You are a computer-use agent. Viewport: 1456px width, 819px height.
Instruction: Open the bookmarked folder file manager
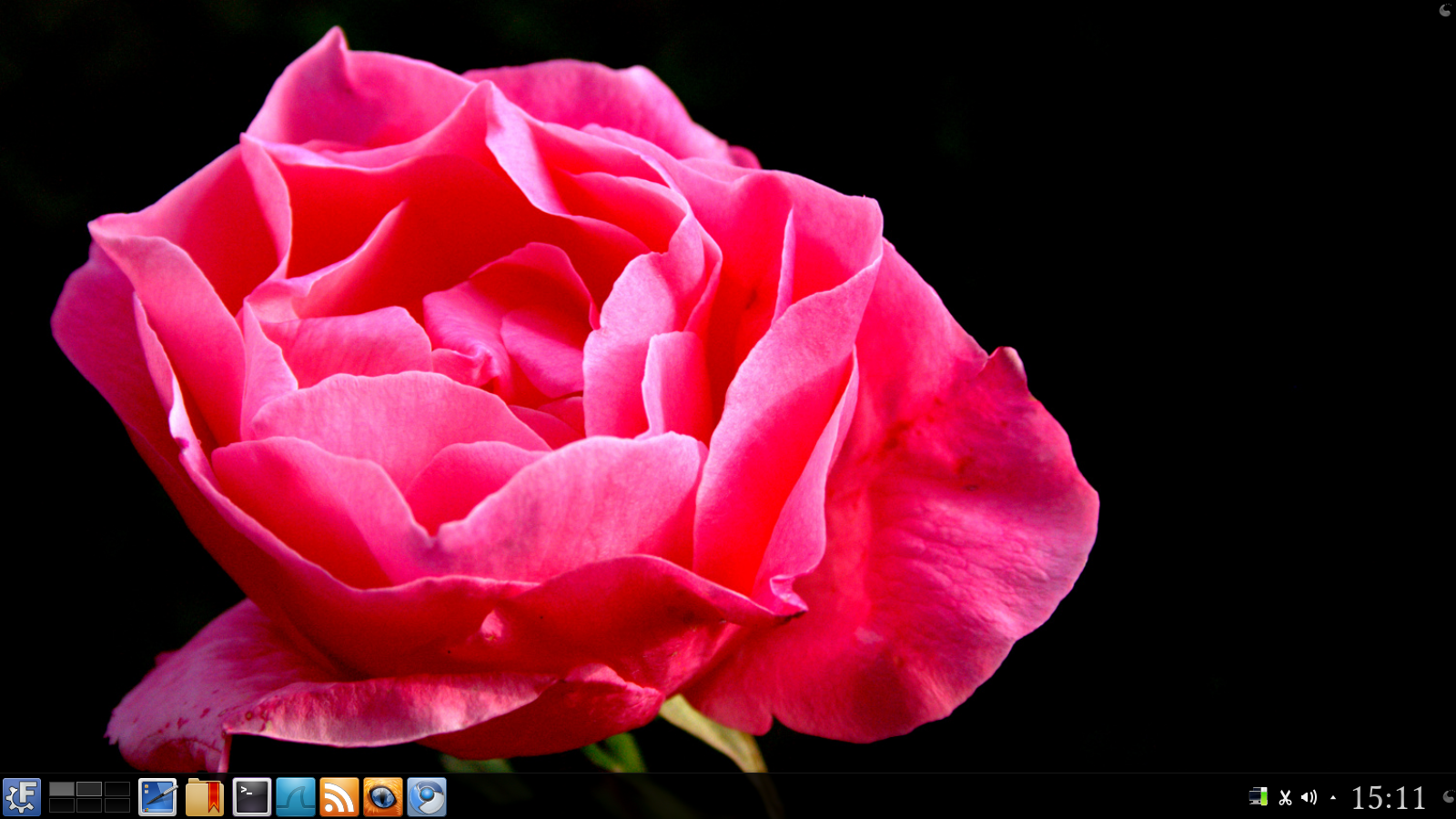click(x=204, y=797)
